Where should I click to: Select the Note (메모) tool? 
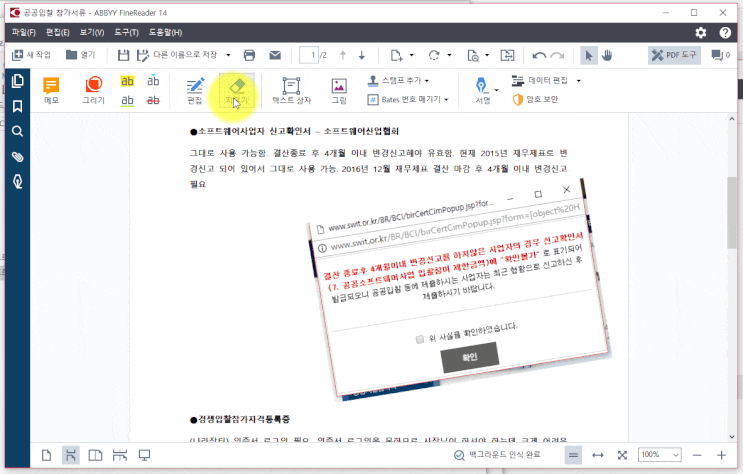tap(51, 90)
